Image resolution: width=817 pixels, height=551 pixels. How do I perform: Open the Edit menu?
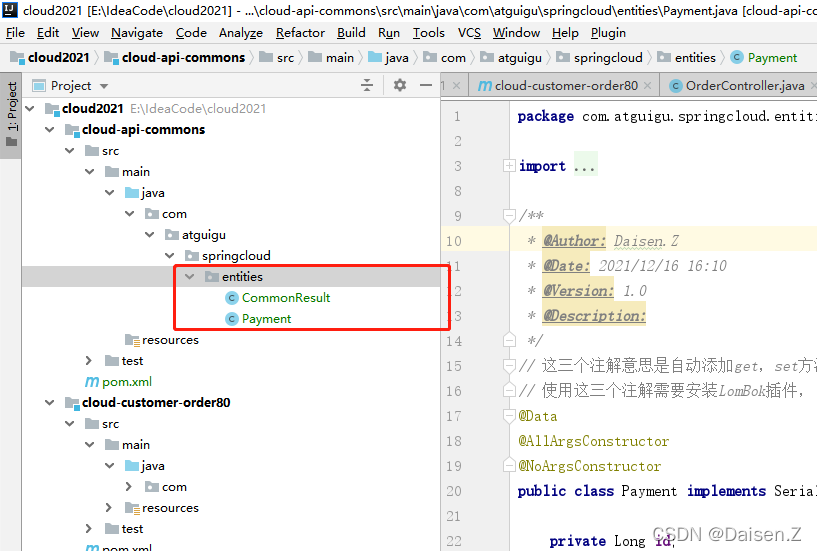click(48, 33)
